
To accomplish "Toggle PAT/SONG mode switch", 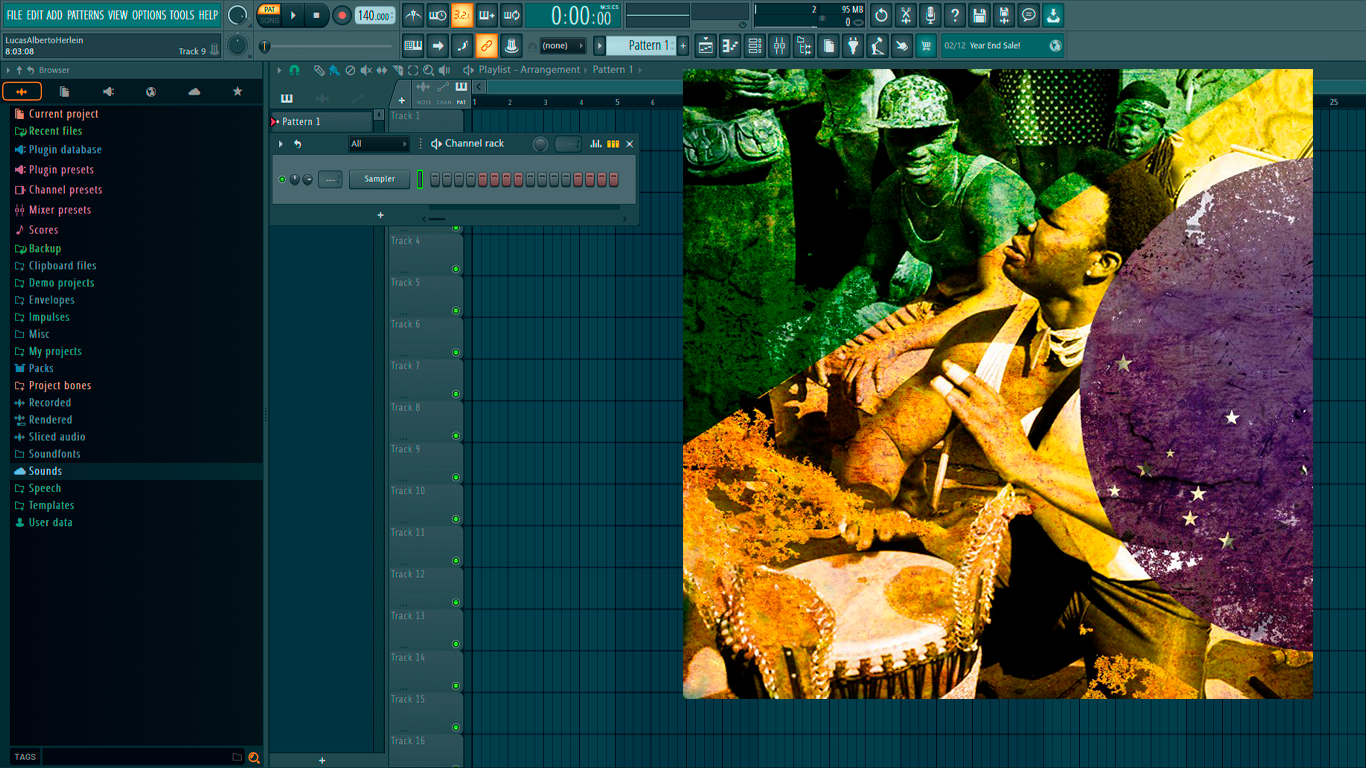I will tap(269, 15).
